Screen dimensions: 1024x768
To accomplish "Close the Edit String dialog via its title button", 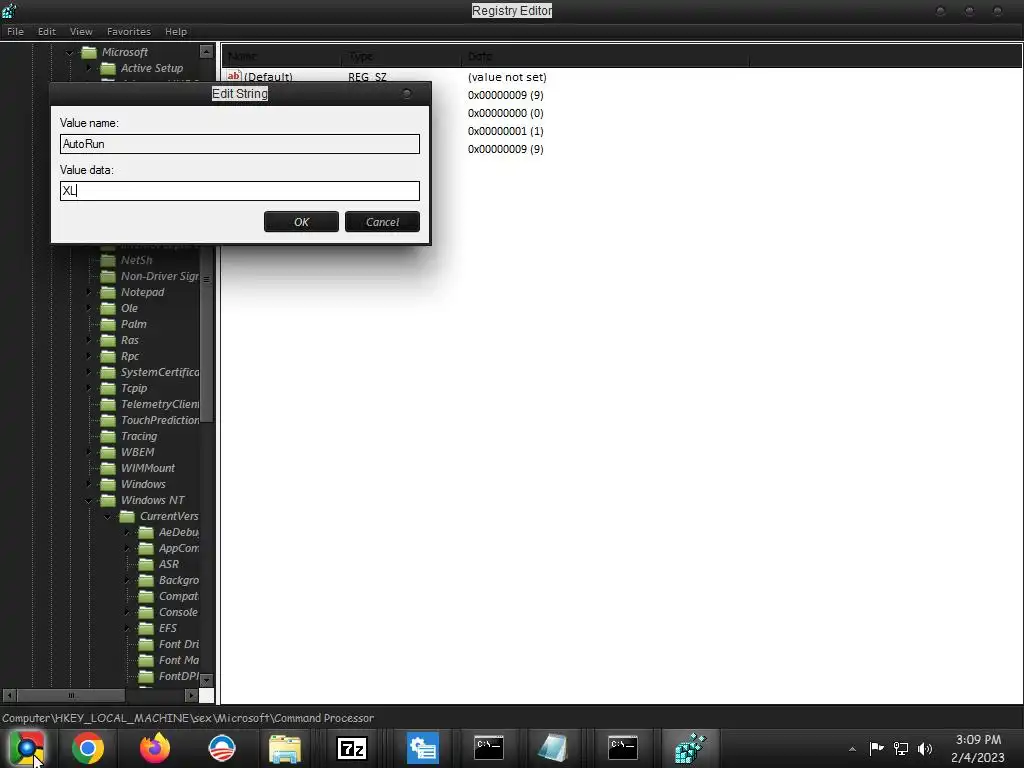I will click(407, 93).
